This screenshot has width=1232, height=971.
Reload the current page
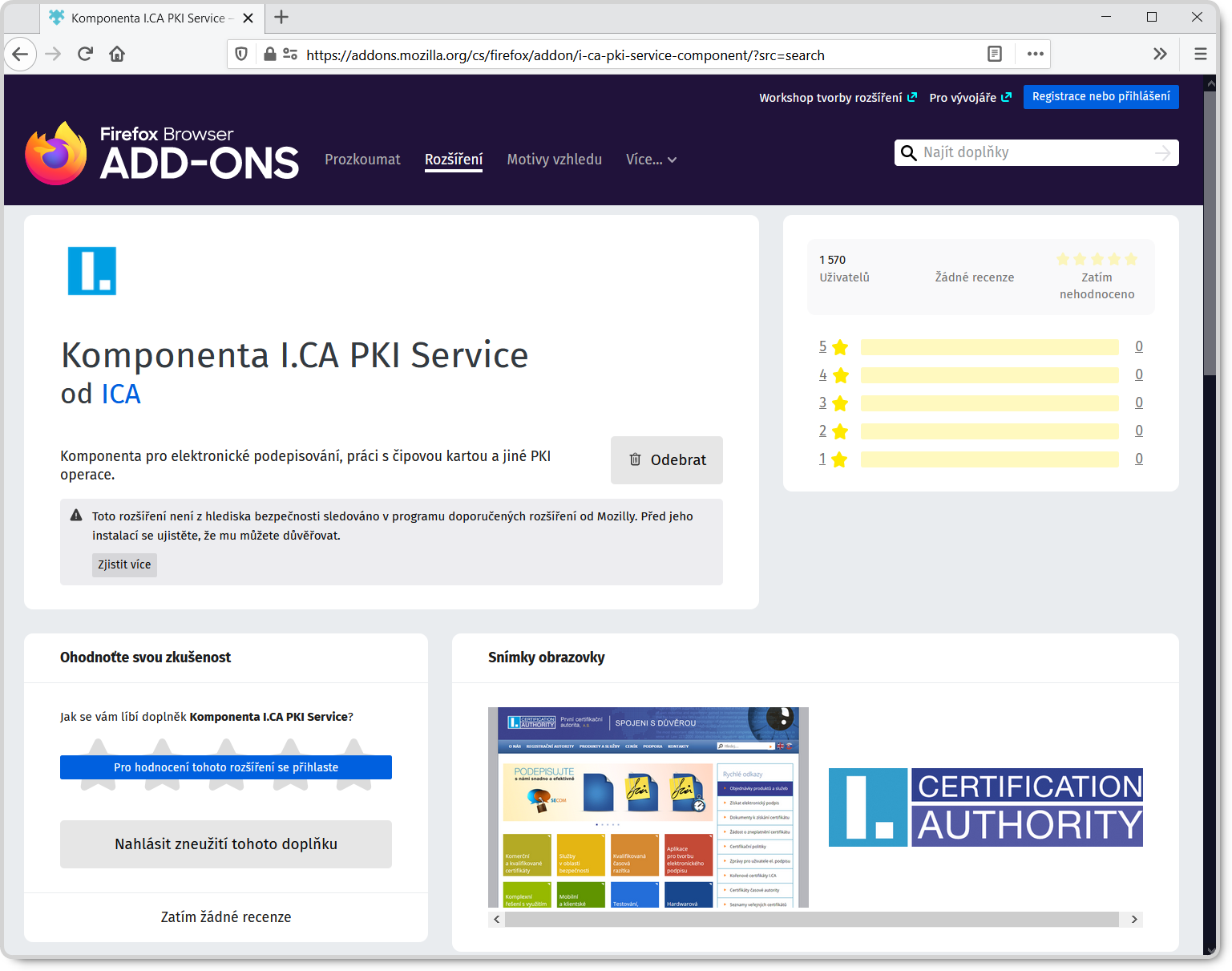pyautogui.click(x=85, y=55)
